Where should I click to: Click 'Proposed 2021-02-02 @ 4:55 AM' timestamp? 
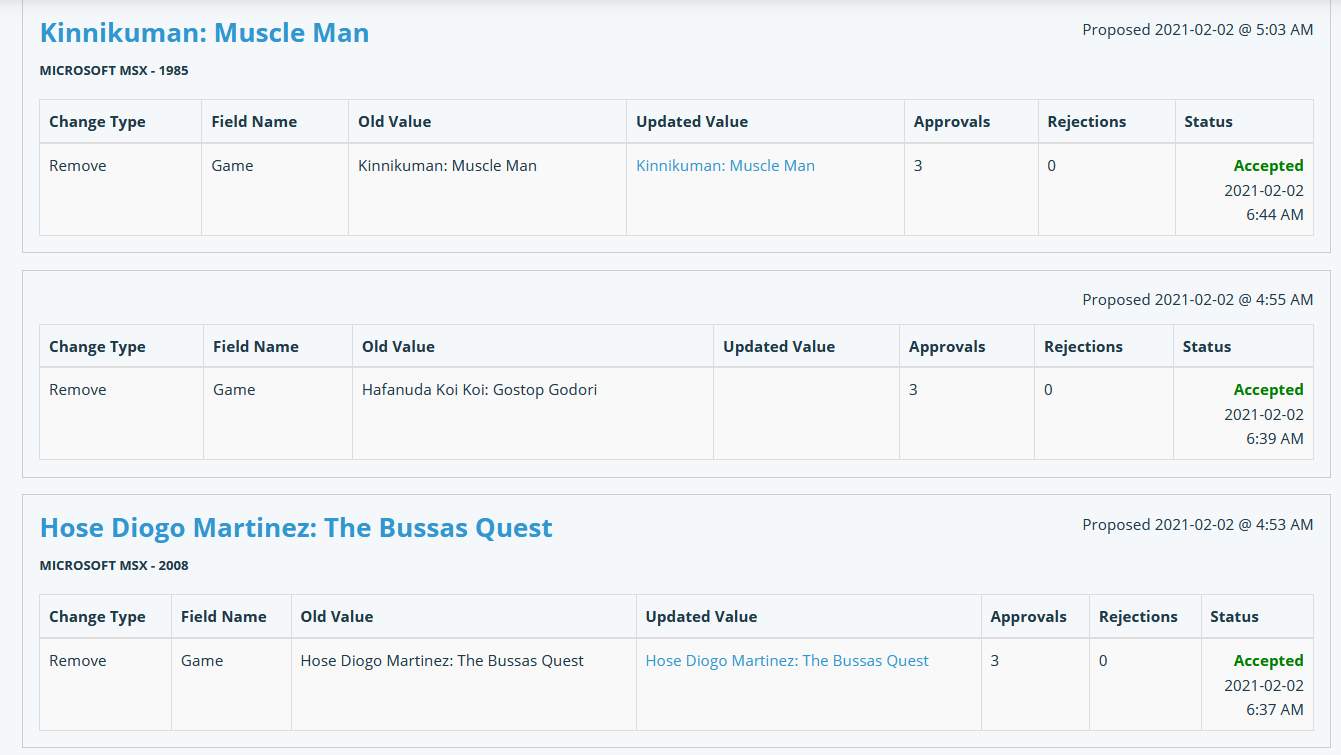[x=1198, y=300]
